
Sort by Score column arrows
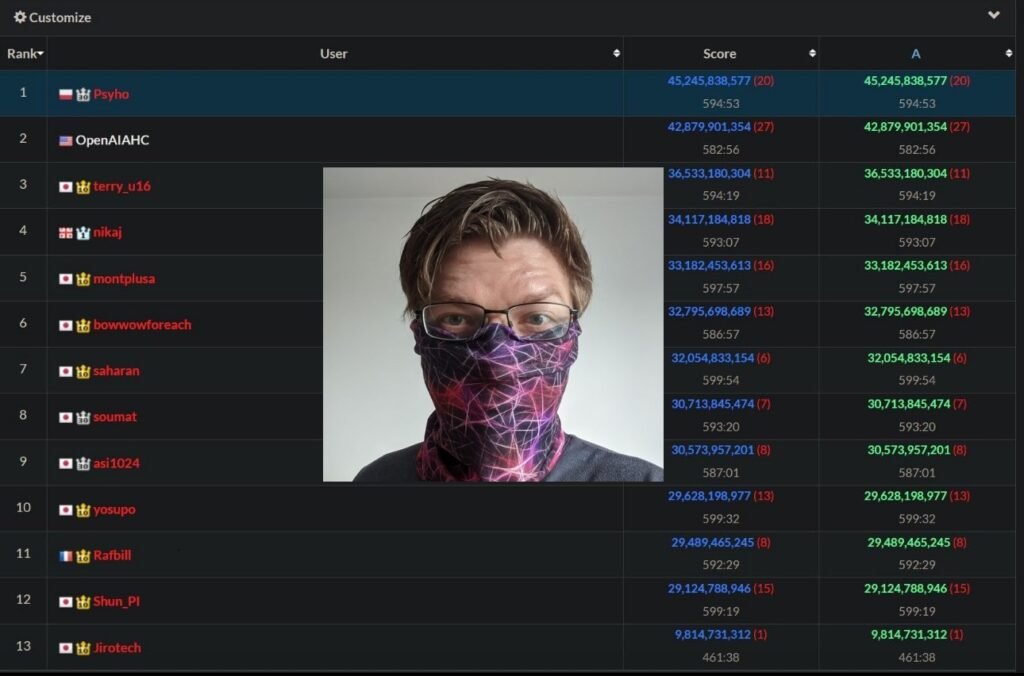coord(812,54)
